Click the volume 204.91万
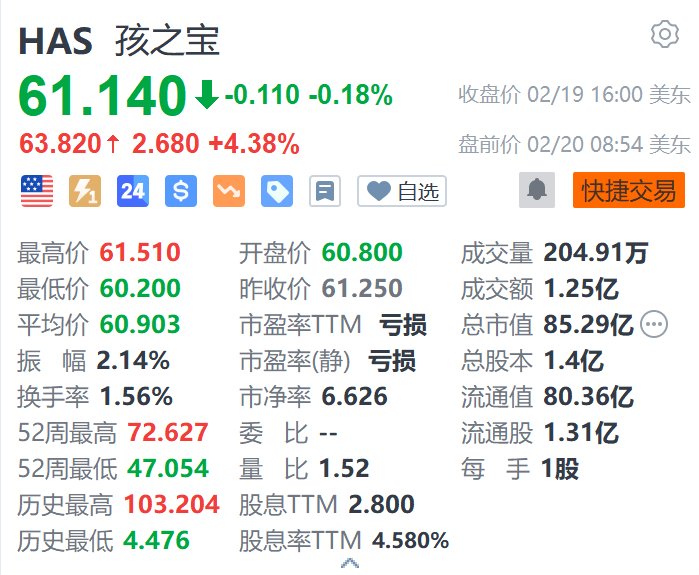 click(x=595, y=252)
